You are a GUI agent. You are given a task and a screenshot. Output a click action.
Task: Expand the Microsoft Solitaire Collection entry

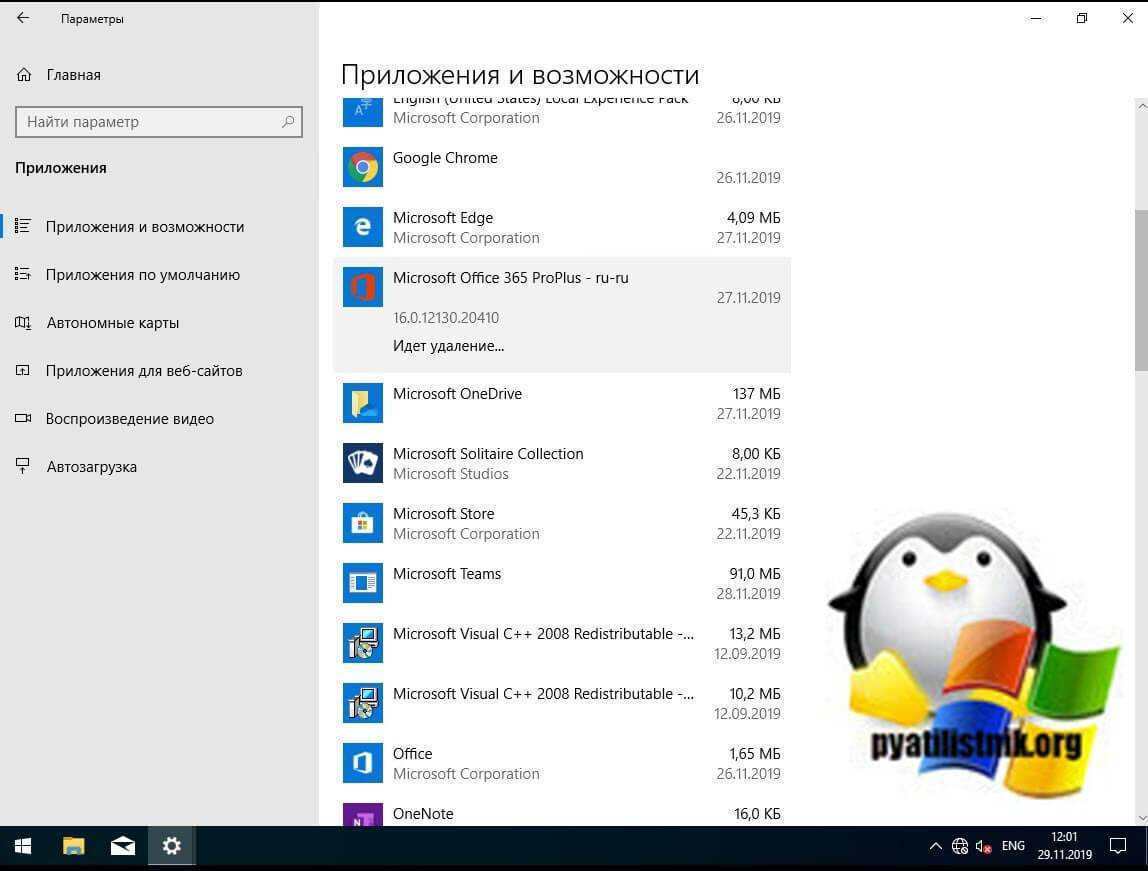tap(560, 463)
